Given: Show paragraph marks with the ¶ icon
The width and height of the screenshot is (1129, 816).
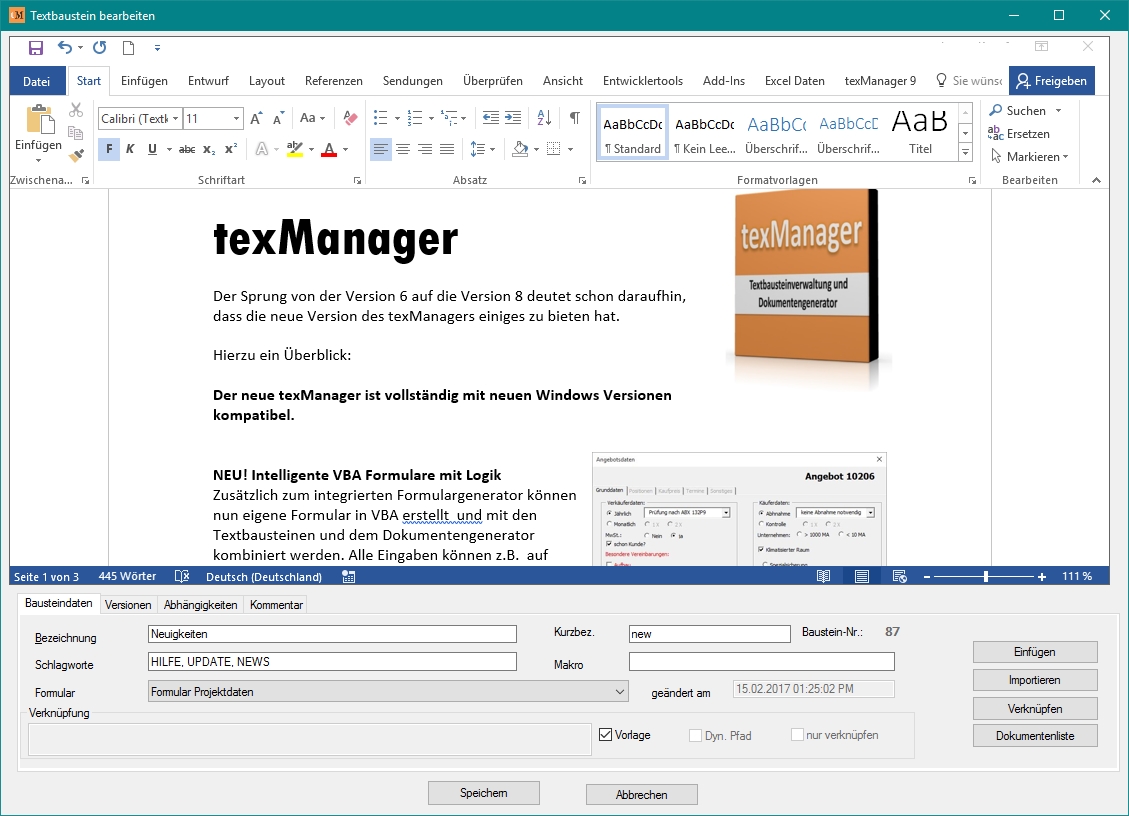Looking at the screenshot, I should pos(573,117).
